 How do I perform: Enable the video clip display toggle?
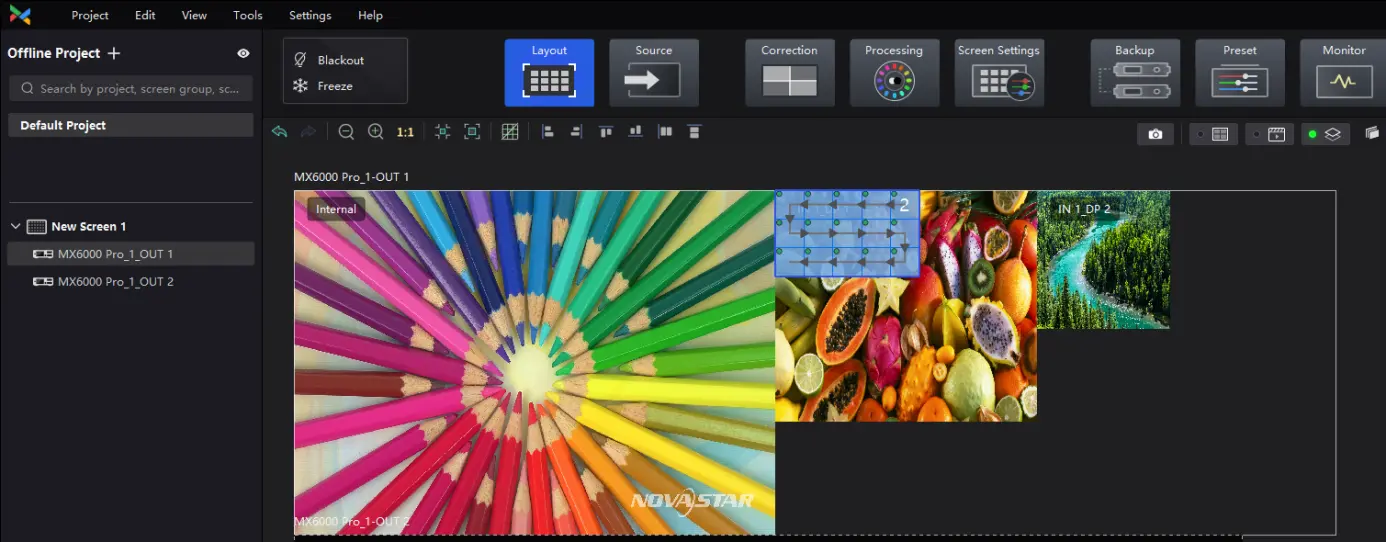[x=1269, y=134]
